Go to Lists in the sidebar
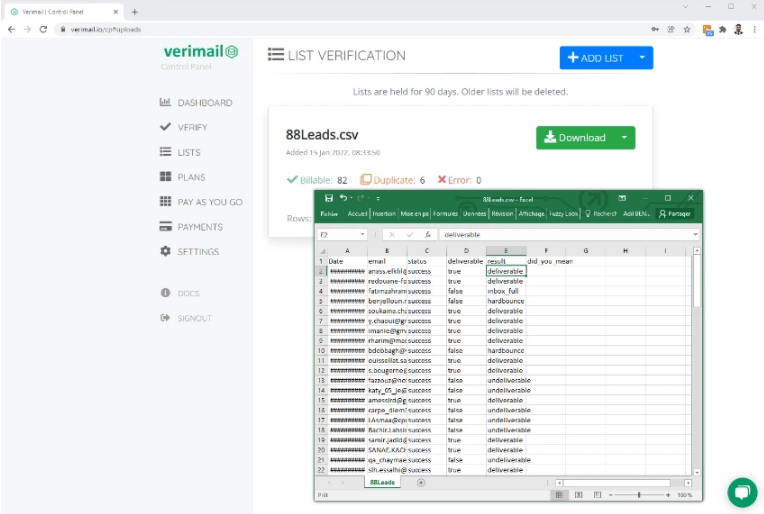Image resolution: width=764 pixels, height=514 pixels. (x=180, y=152)
